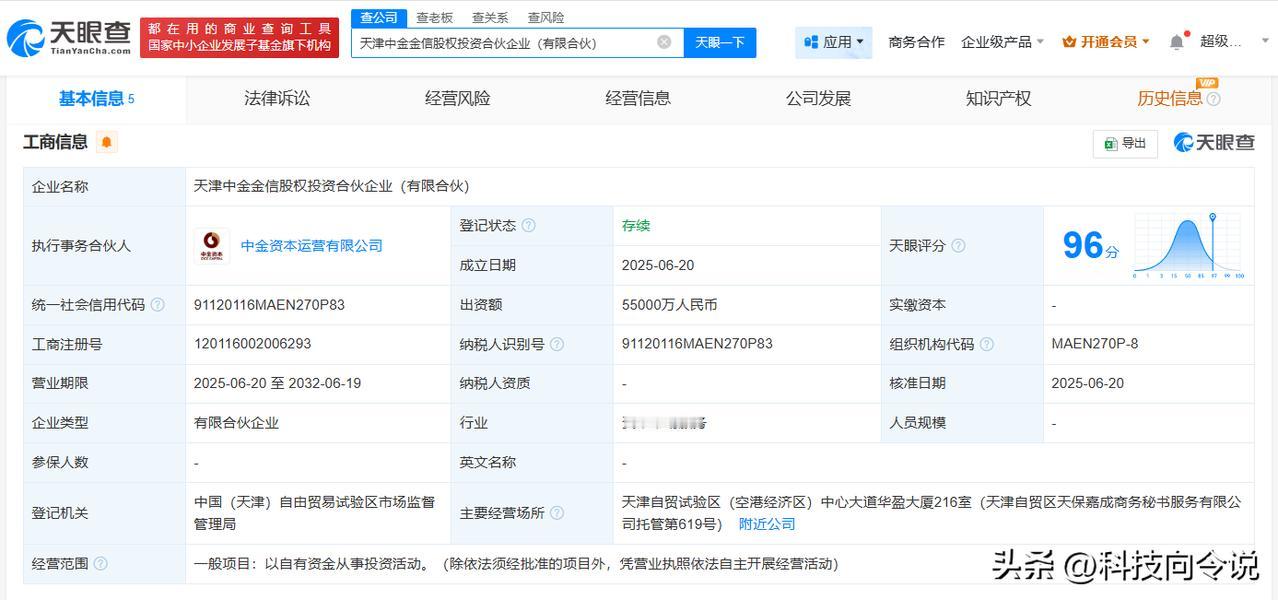Switch to the 法律诉讼 tab
This screenshot has width=1278, height=600.
pos(277,98)
